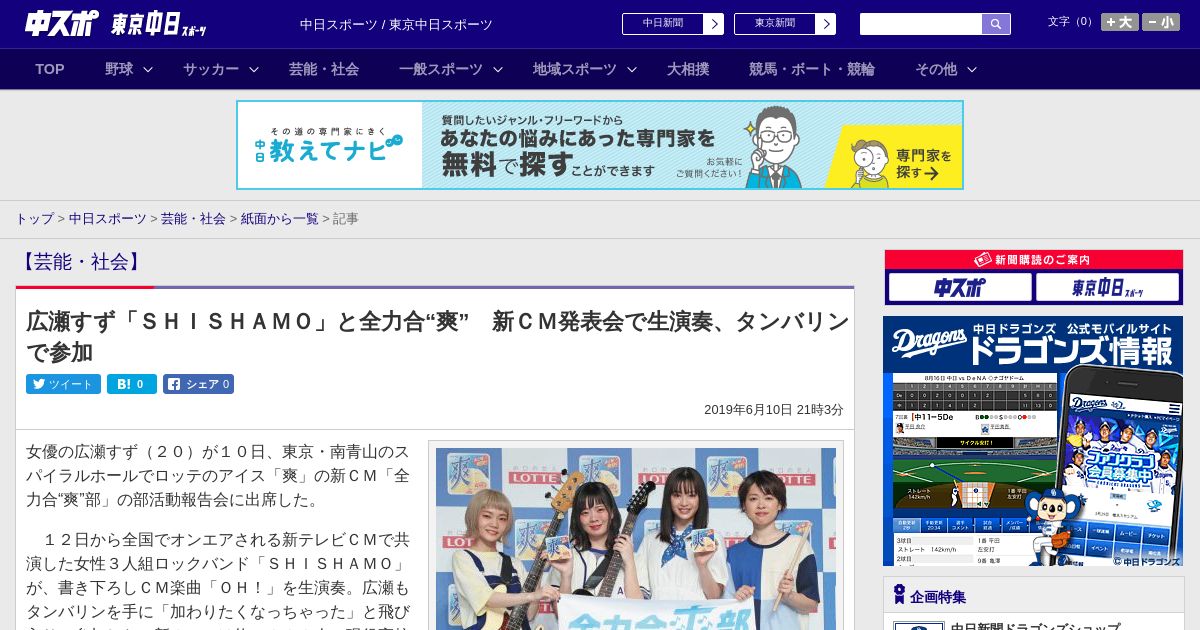Go to トップ breadcrumb link
The height and width of the screenshot is (630, 1200).
coord(34,219)
